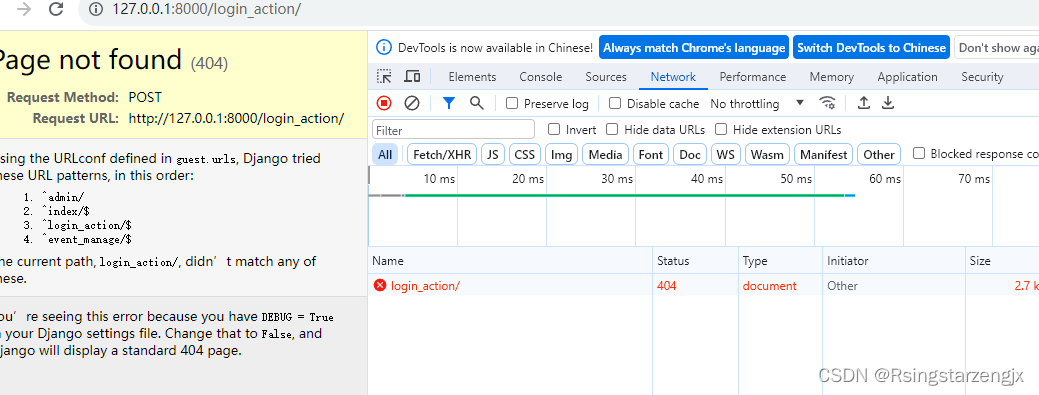Open the Console tab
Viewport: 1039px width, 395px height.
pos(541,77)
